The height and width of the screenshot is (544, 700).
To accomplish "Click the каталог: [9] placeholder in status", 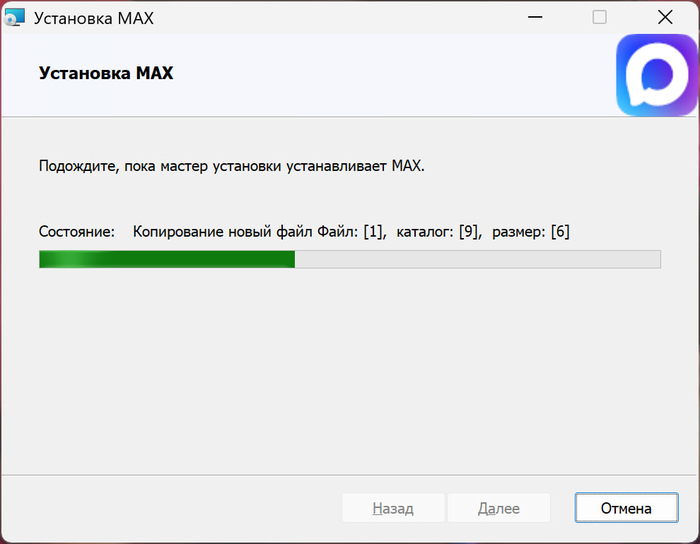I will click(x=439, y=232).
